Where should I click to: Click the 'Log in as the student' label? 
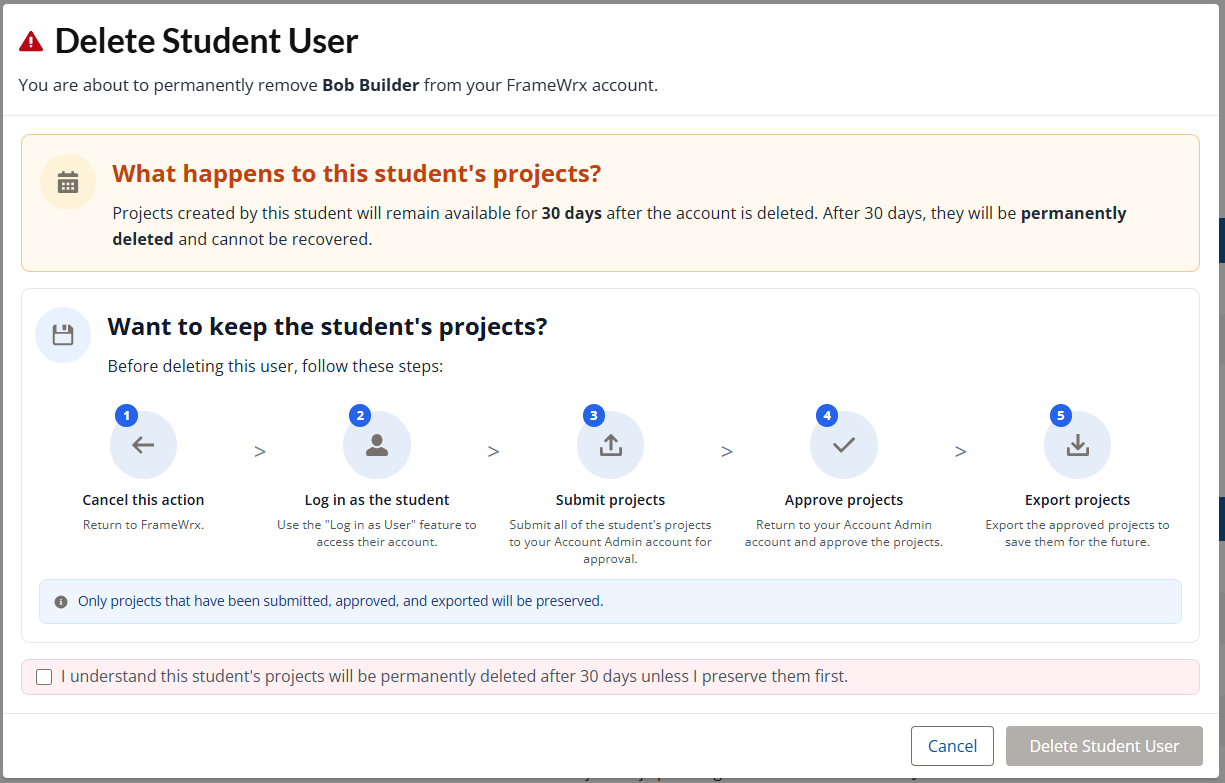[377, 500]
